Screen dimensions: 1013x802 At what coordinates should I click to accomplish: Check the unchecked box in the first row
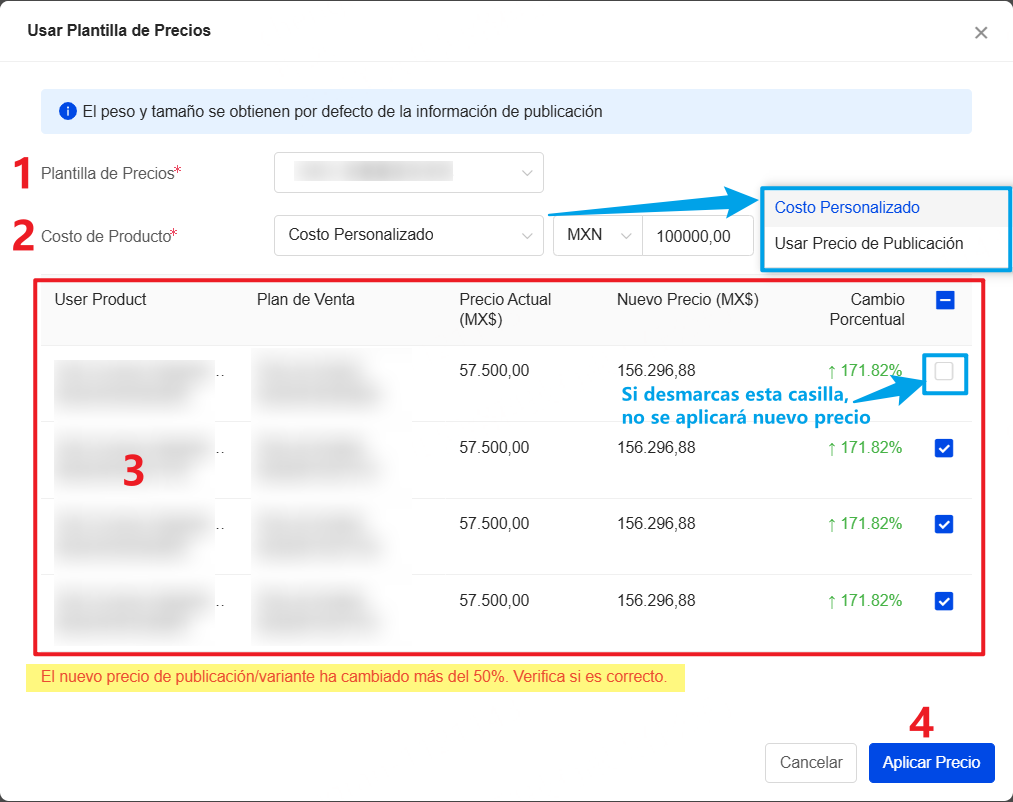[x=944, y=371]
